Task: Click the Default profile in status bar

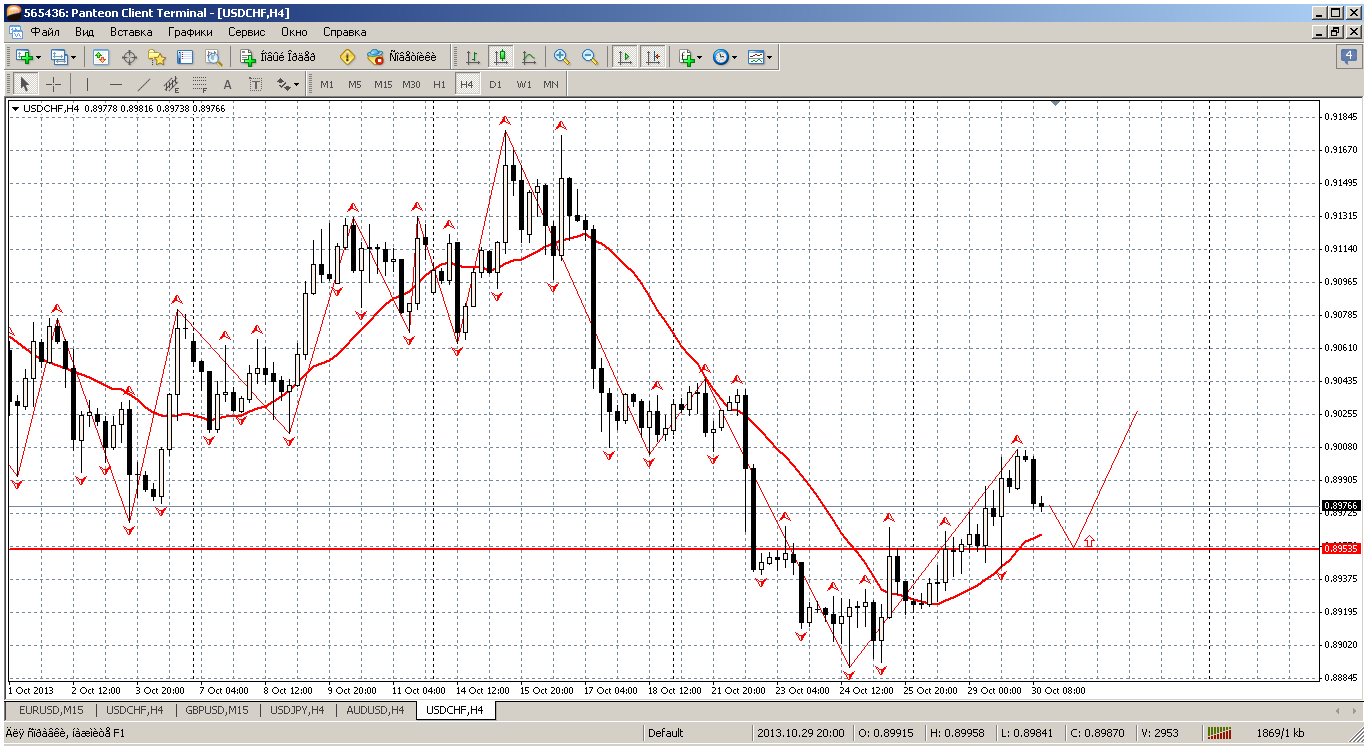Action: pyautogui.click(x=666, y=733)
